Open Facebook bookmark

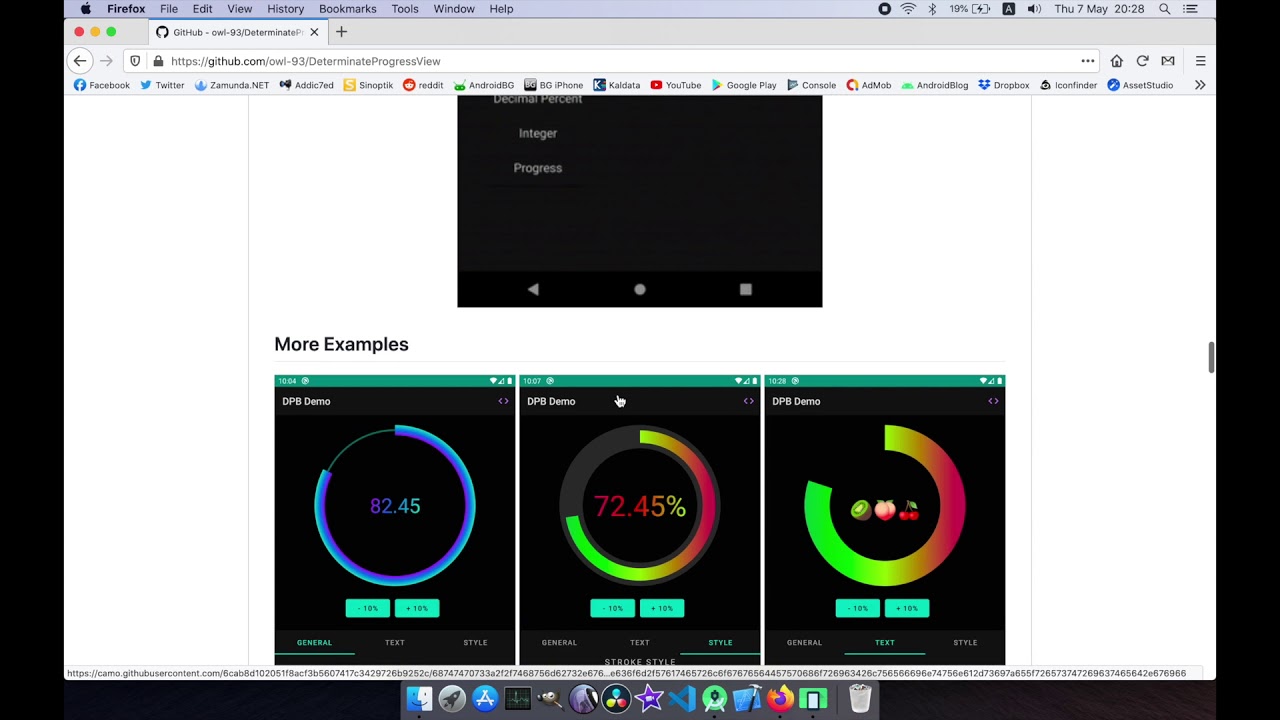[102, 85]
